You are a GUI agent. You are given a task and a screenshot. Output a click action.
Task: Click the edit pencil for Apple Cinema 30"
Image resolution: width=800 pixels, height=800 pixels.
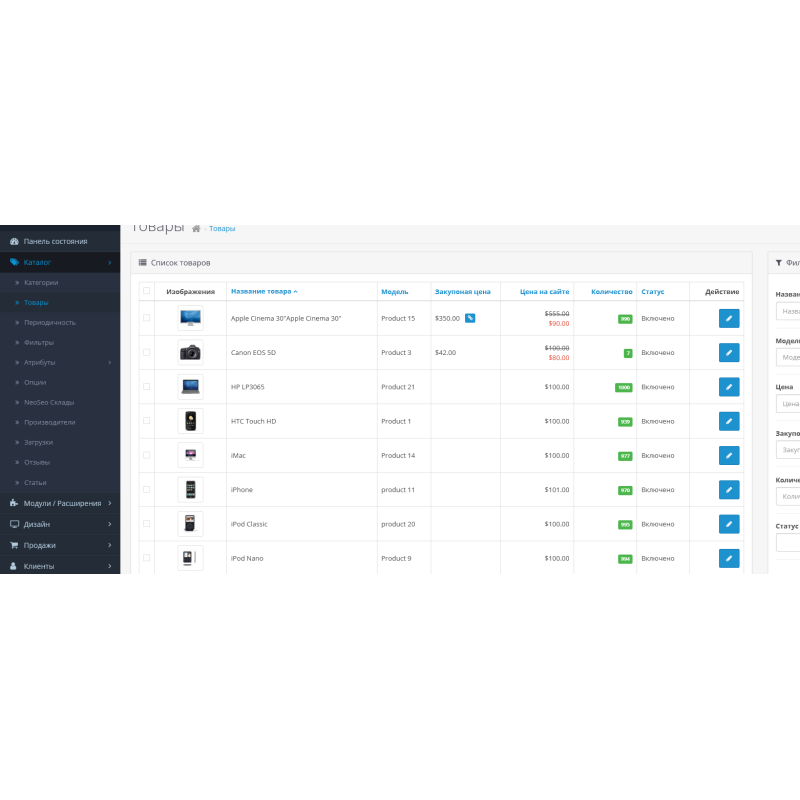click(729, 318)
